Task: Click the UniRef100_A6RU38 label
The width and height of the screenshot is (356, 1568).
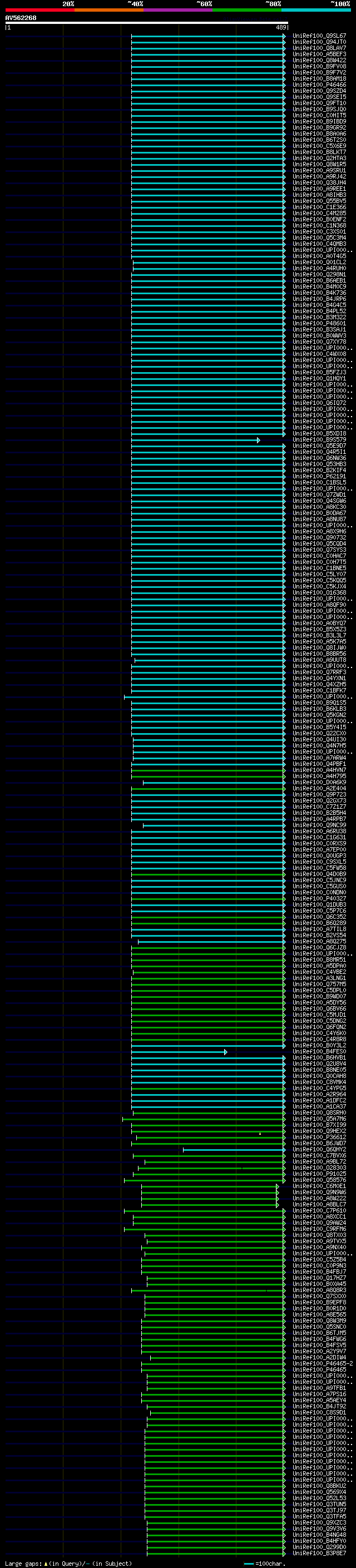Action: pos(319,832)
